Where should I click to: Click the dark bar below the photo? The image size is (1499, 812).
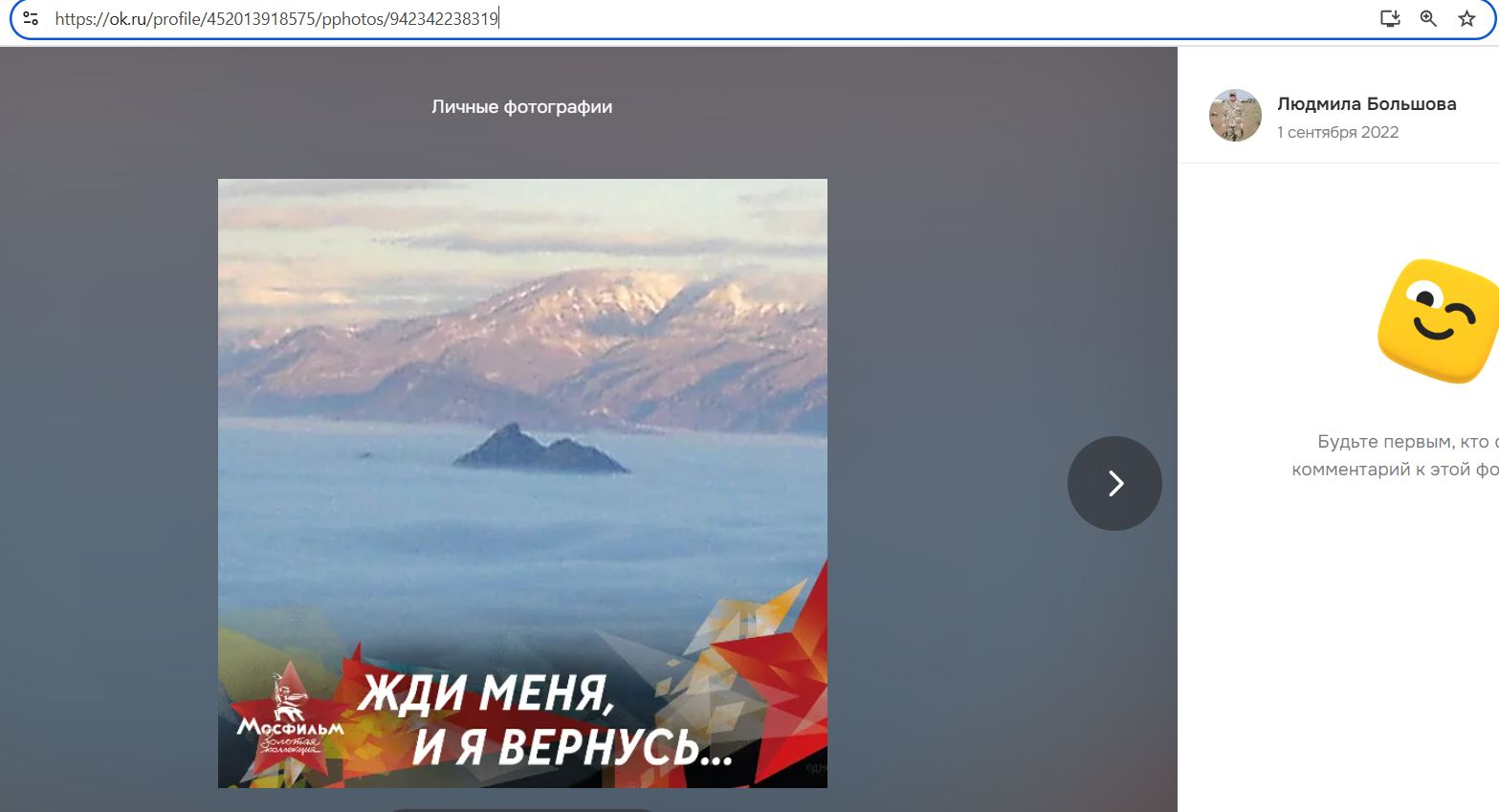coord(521,809)
